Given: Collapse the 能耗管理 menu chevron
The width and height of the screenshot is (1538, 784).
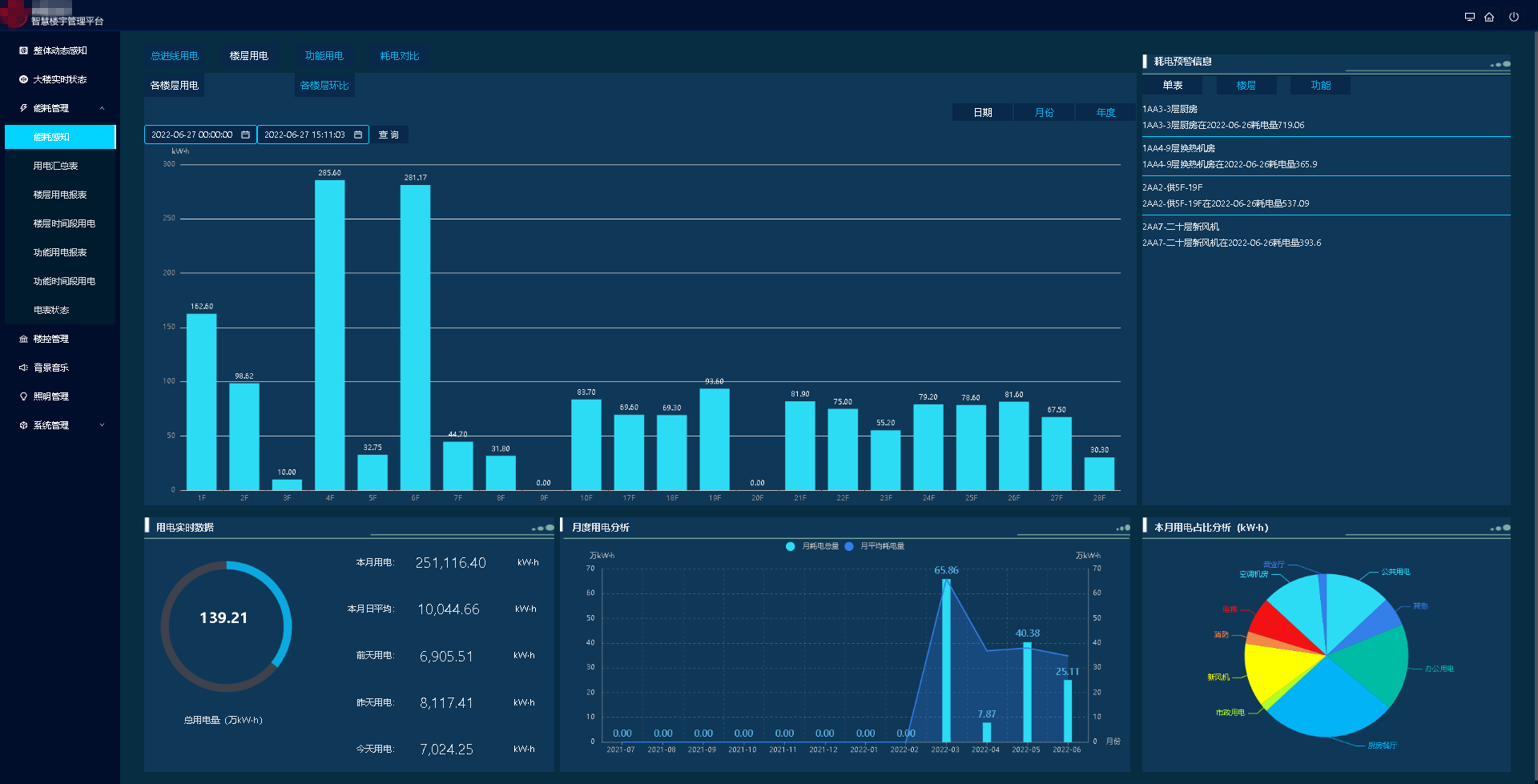Looking at the screenshot, I should coord(102,108).
